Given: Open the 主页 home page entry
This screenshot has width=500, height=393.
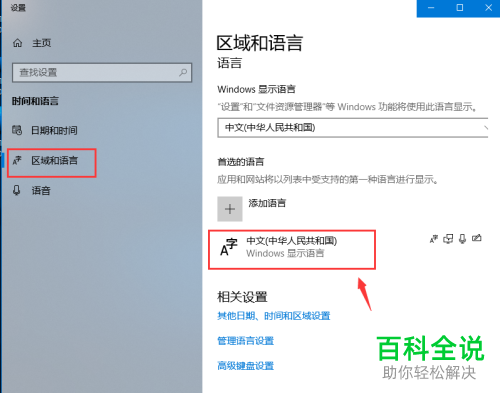Looking at the screenshot, I should click(41, 43).
